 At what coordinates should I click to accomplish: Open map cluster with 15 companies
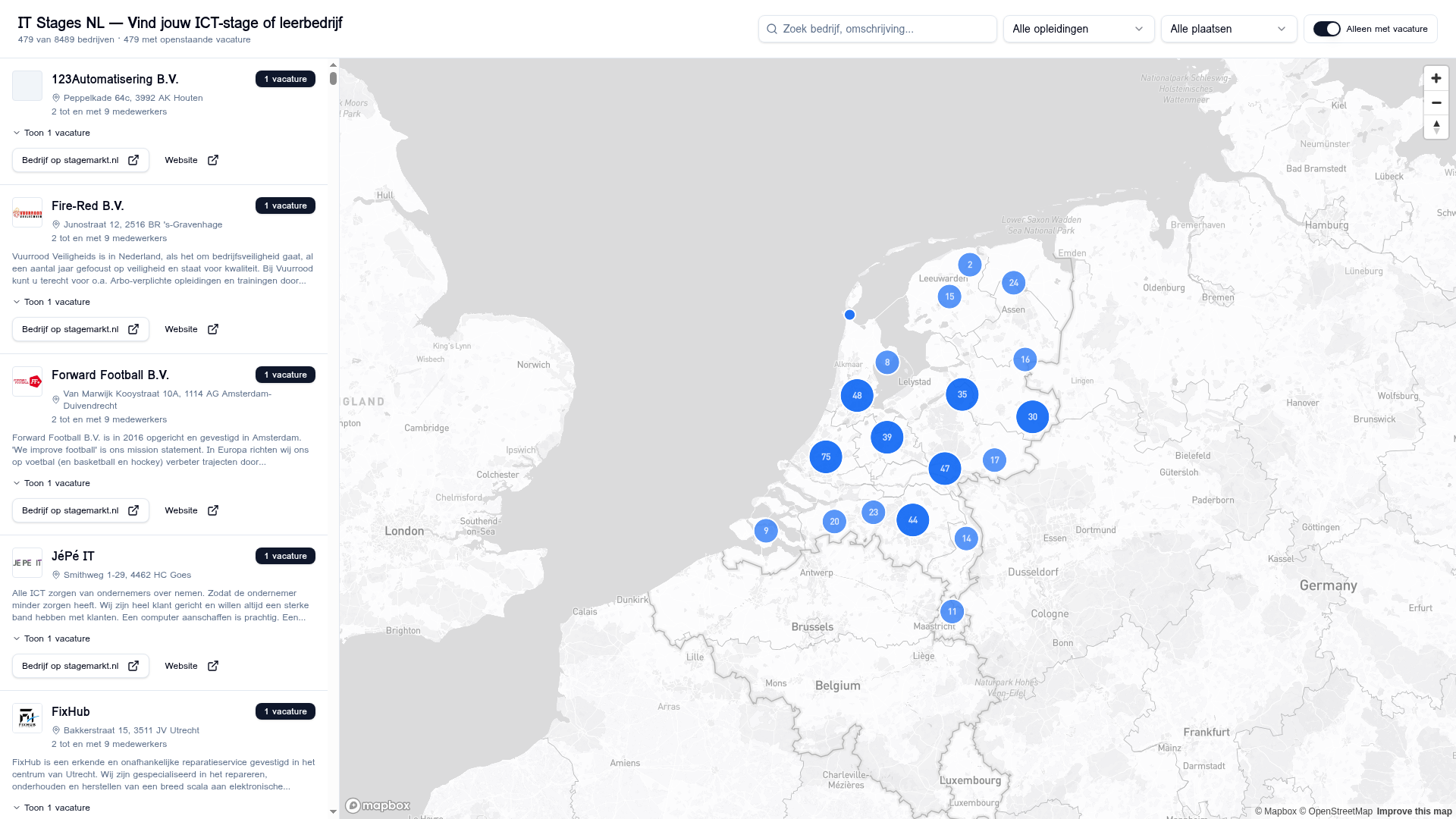click(949, 297)
